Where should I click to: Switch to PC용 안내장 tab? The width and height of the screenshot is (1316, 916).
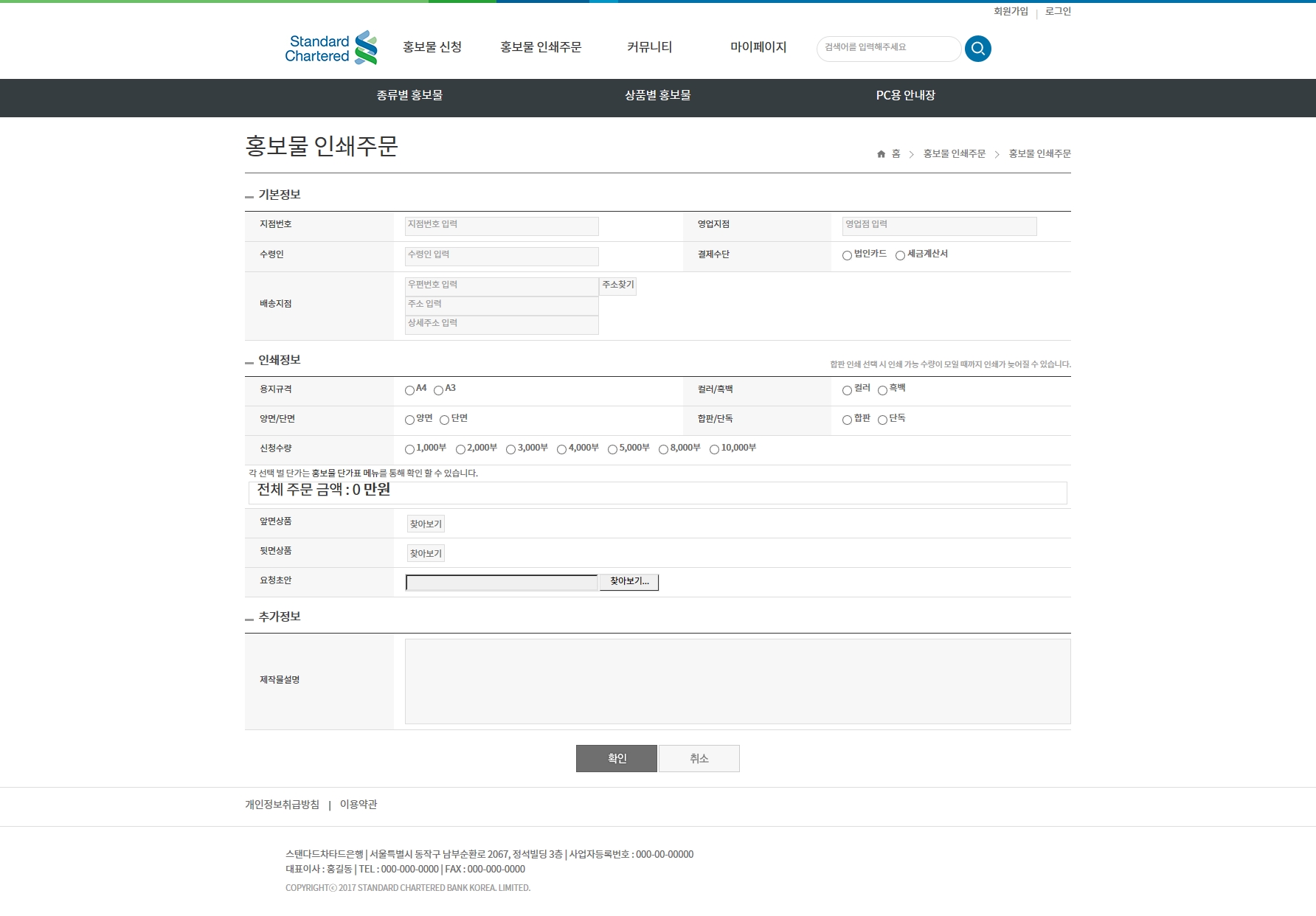[905, 95]
